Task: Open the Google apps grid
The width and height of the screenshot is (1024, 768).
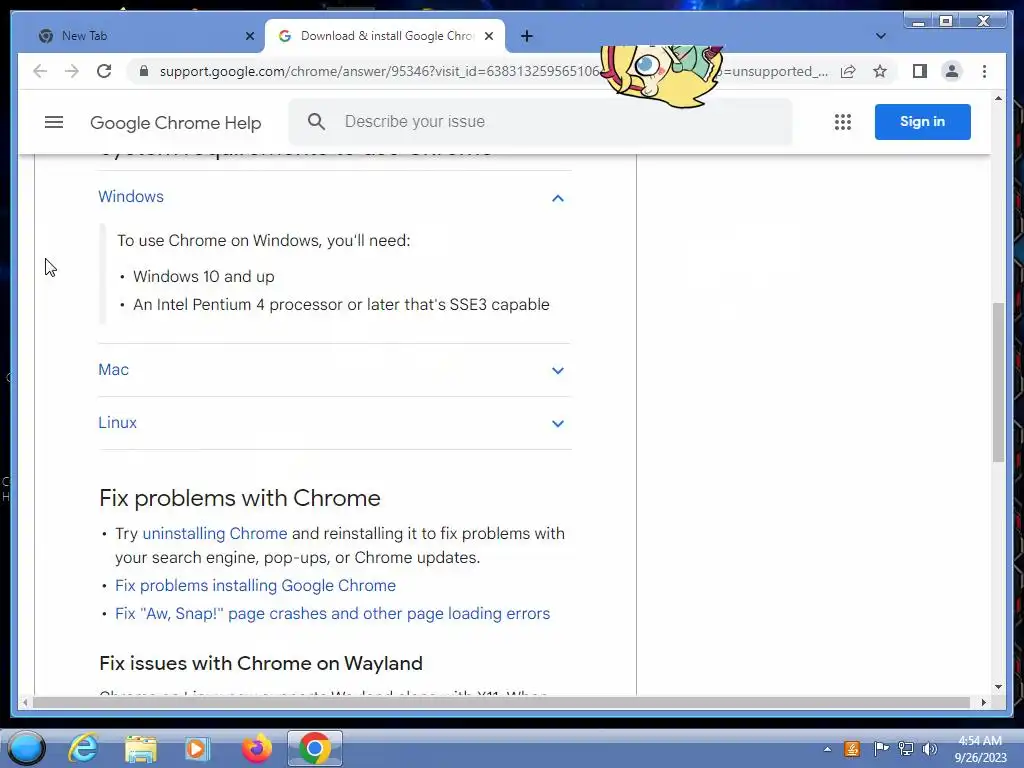Action: pos(842,122)
